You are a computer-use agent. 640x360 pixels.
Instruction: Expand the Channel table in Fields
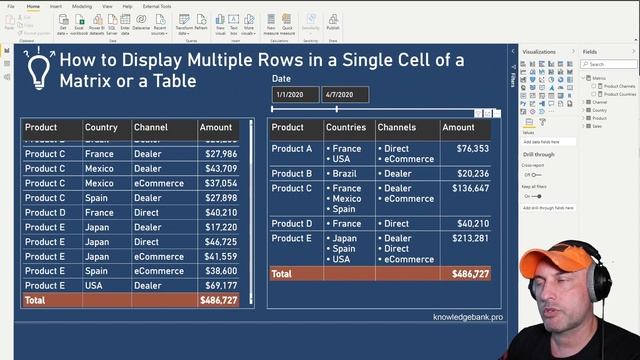pos(584,102)
